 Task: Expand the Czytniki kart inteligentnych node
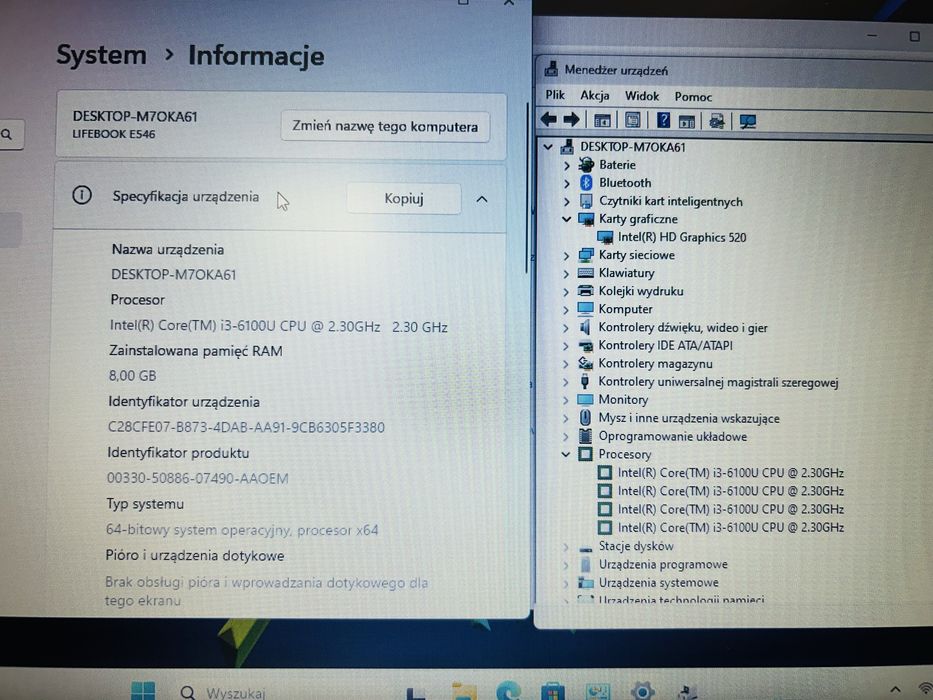tap(566, 201)
